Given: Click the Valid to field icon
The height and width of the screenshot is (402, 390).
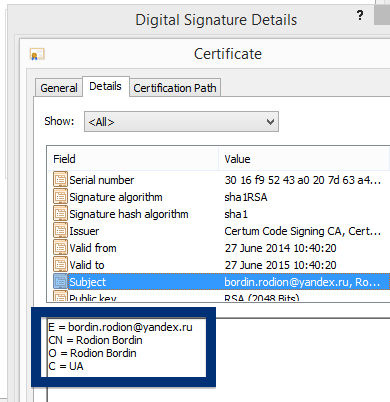Looking at the screenshot, I should pos(60,265).
